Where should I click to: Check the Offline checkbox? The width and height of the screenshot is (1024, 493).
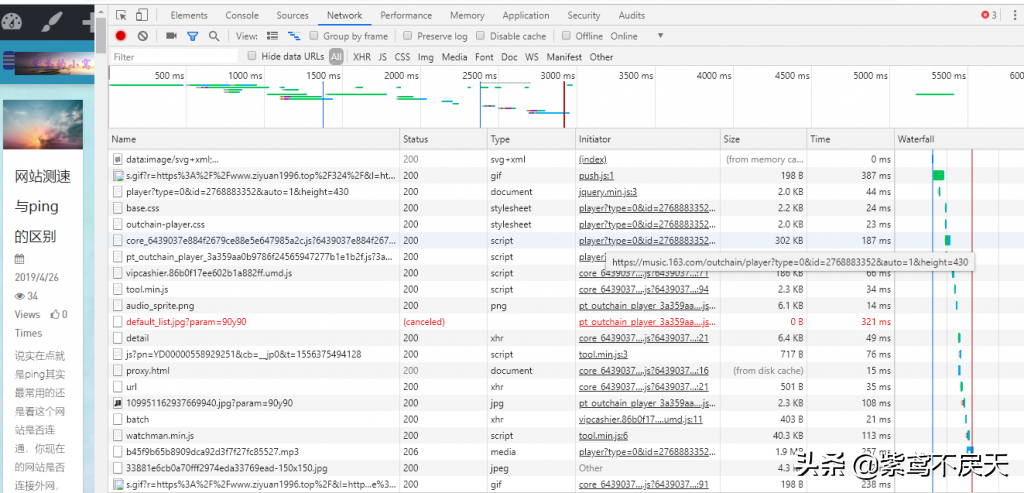[566, 36]
